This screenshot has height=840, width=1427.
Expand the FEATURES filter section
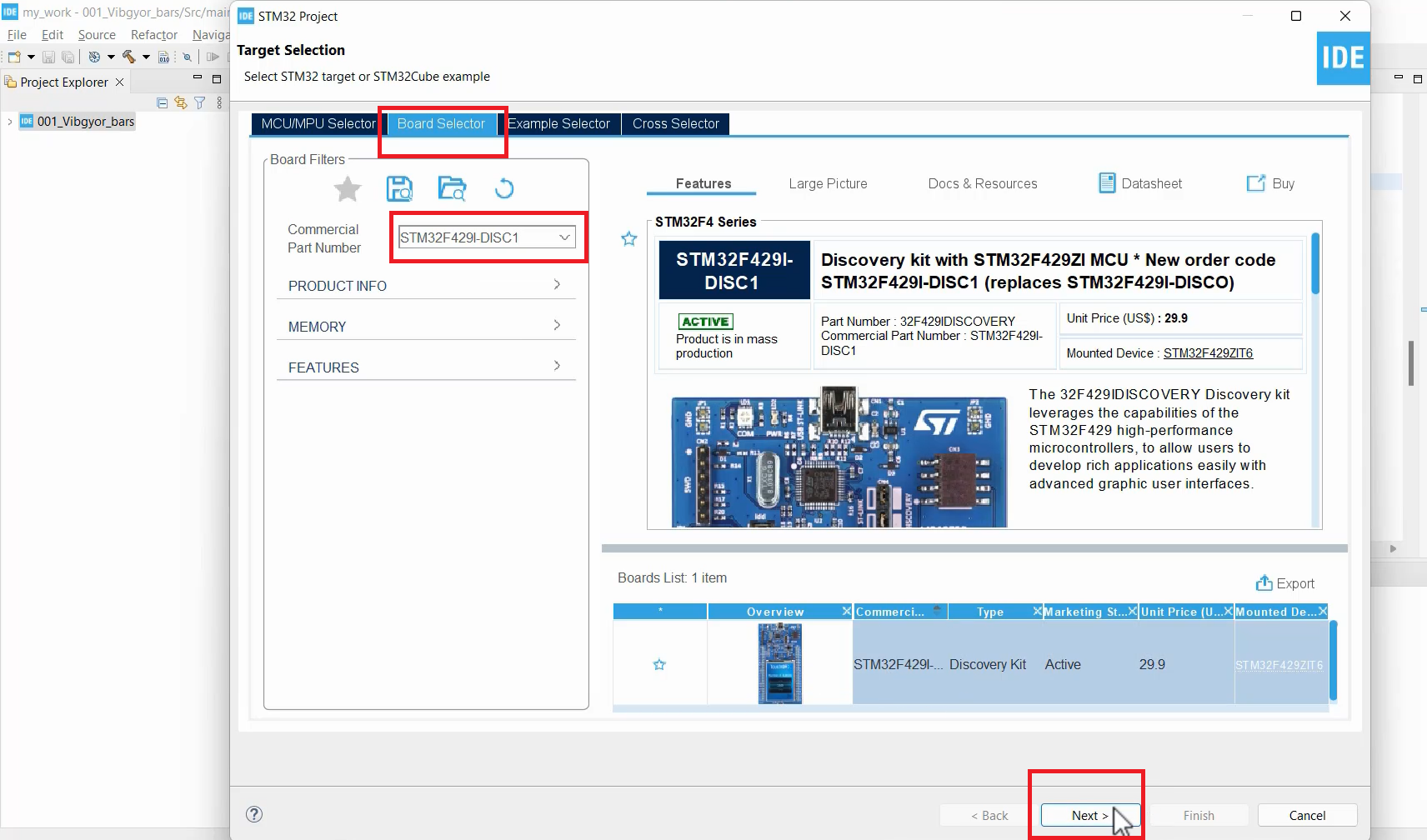426,367
